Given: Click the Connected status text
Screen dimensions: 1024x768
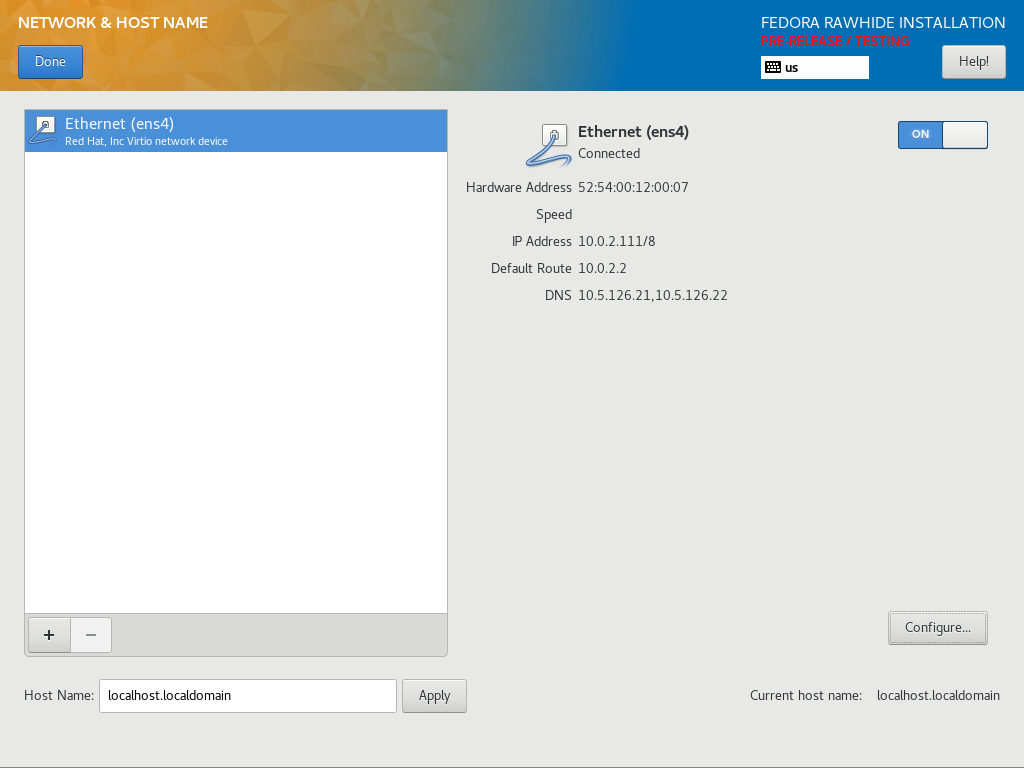Looking at the screenshot, I should point(609,153).
